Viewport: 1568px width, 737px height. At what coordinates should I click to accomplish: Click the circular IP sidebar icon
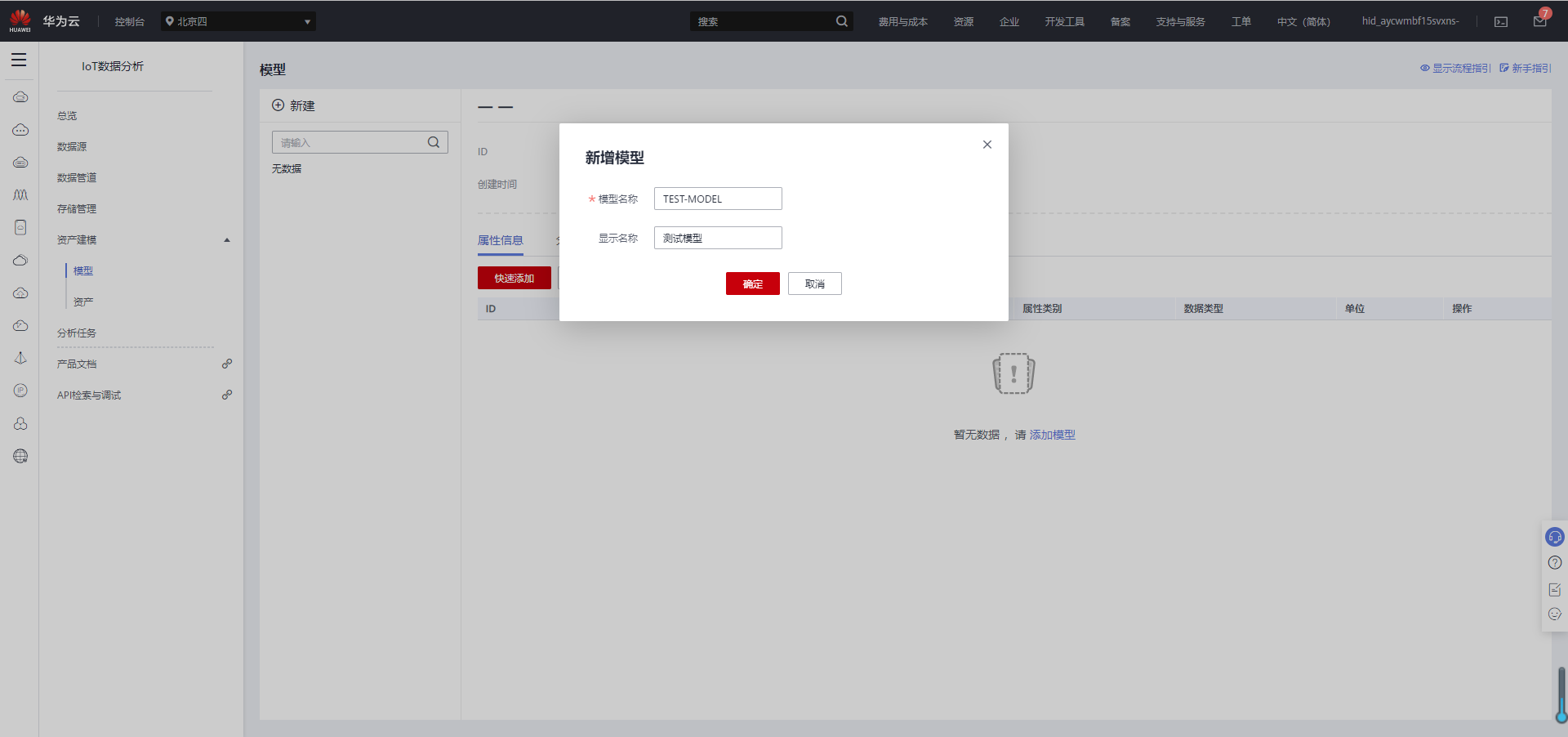20,391
